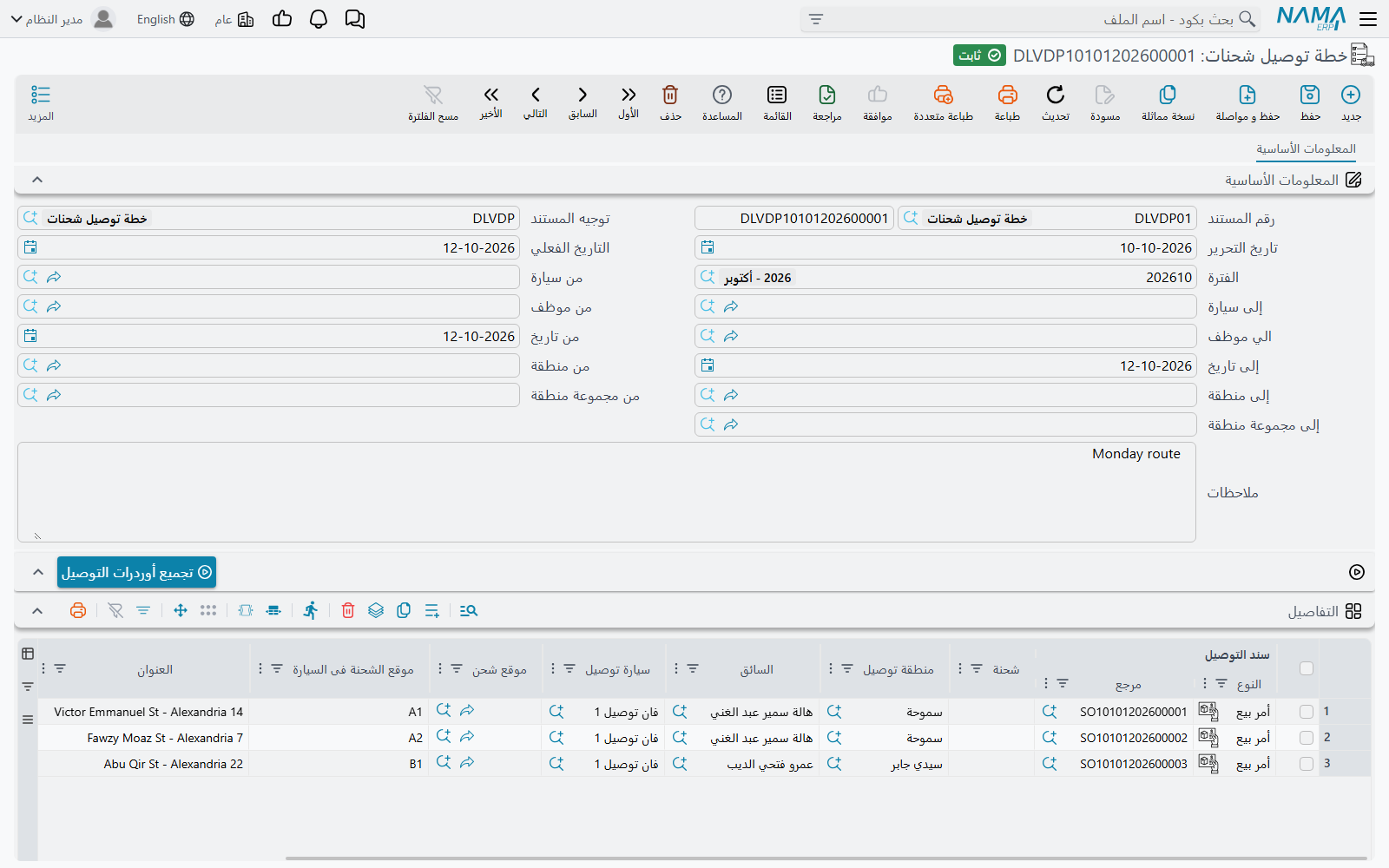Click the ثابت status badge

click(979, 56)
